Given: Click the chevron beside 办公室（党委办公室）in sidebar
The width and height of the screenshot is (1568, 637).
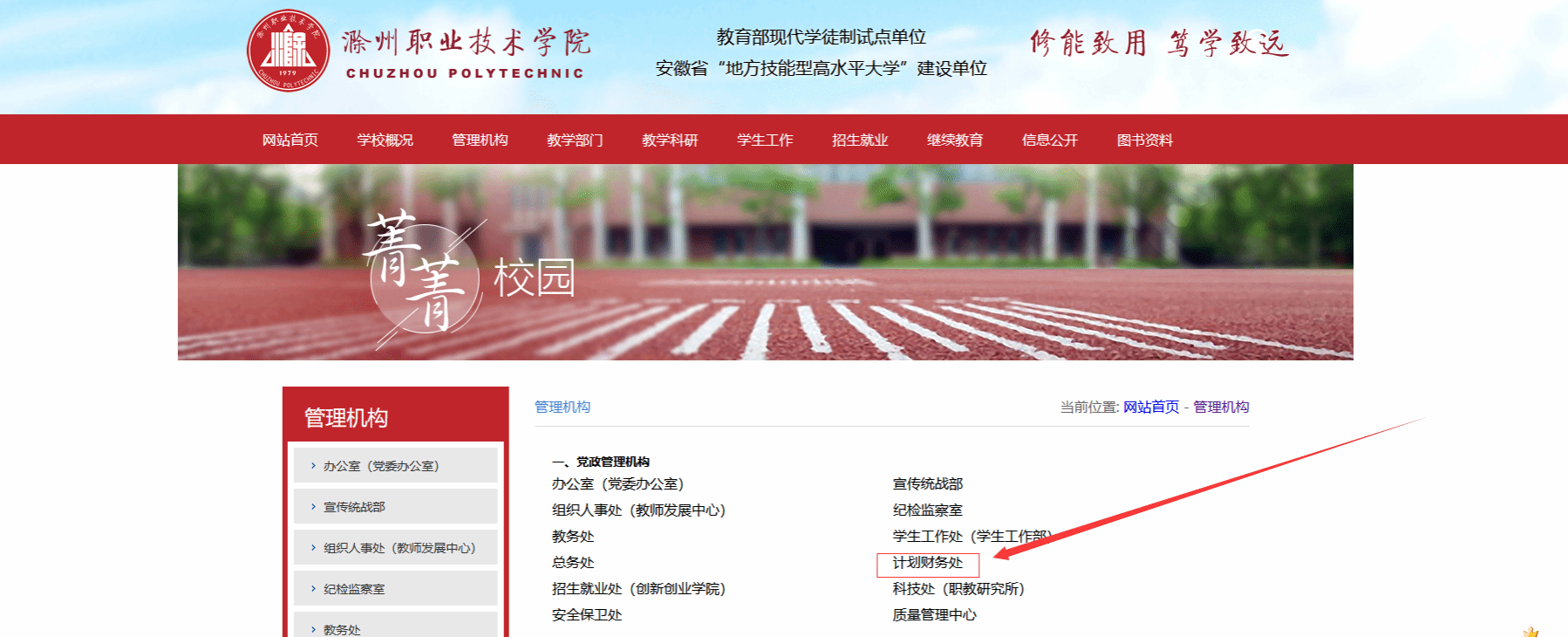Looking at the screenshot, I should [313, 466].
